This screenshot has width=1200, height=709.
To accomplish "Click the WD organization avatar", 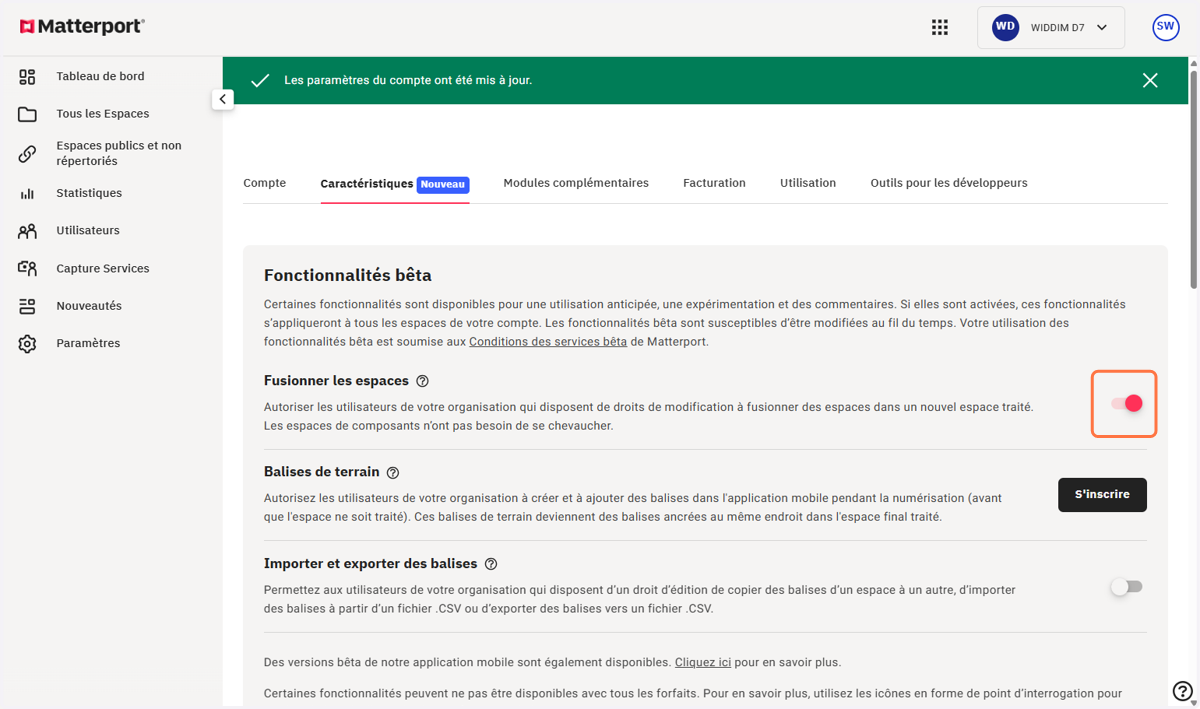I will pyautogui.click(x=1005, y=28).
